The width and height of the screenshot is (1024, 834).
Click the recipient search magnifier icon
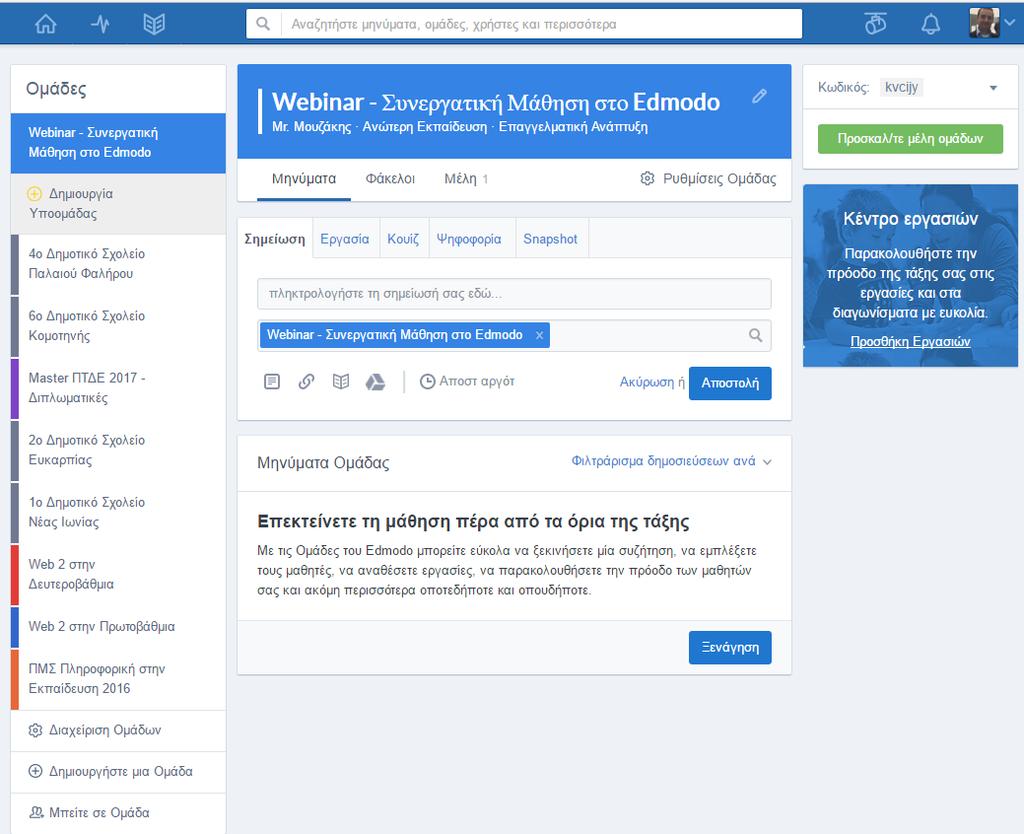click(756, 335)
